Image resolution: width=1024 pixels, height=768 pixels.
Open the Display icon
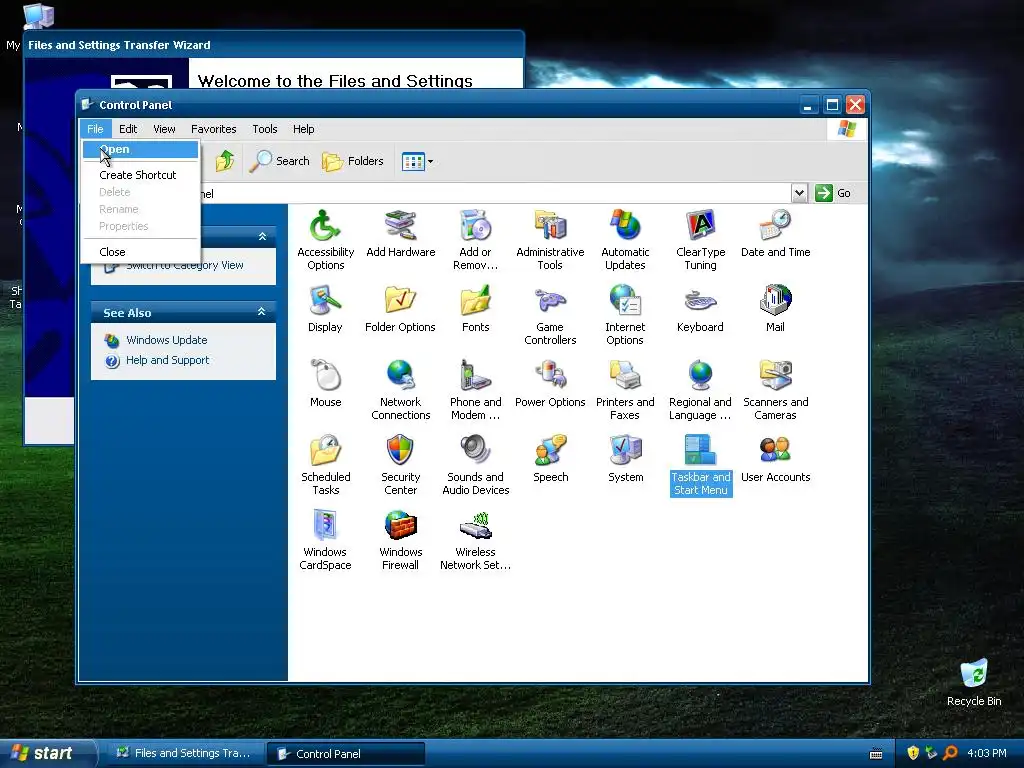coord(325,308)
